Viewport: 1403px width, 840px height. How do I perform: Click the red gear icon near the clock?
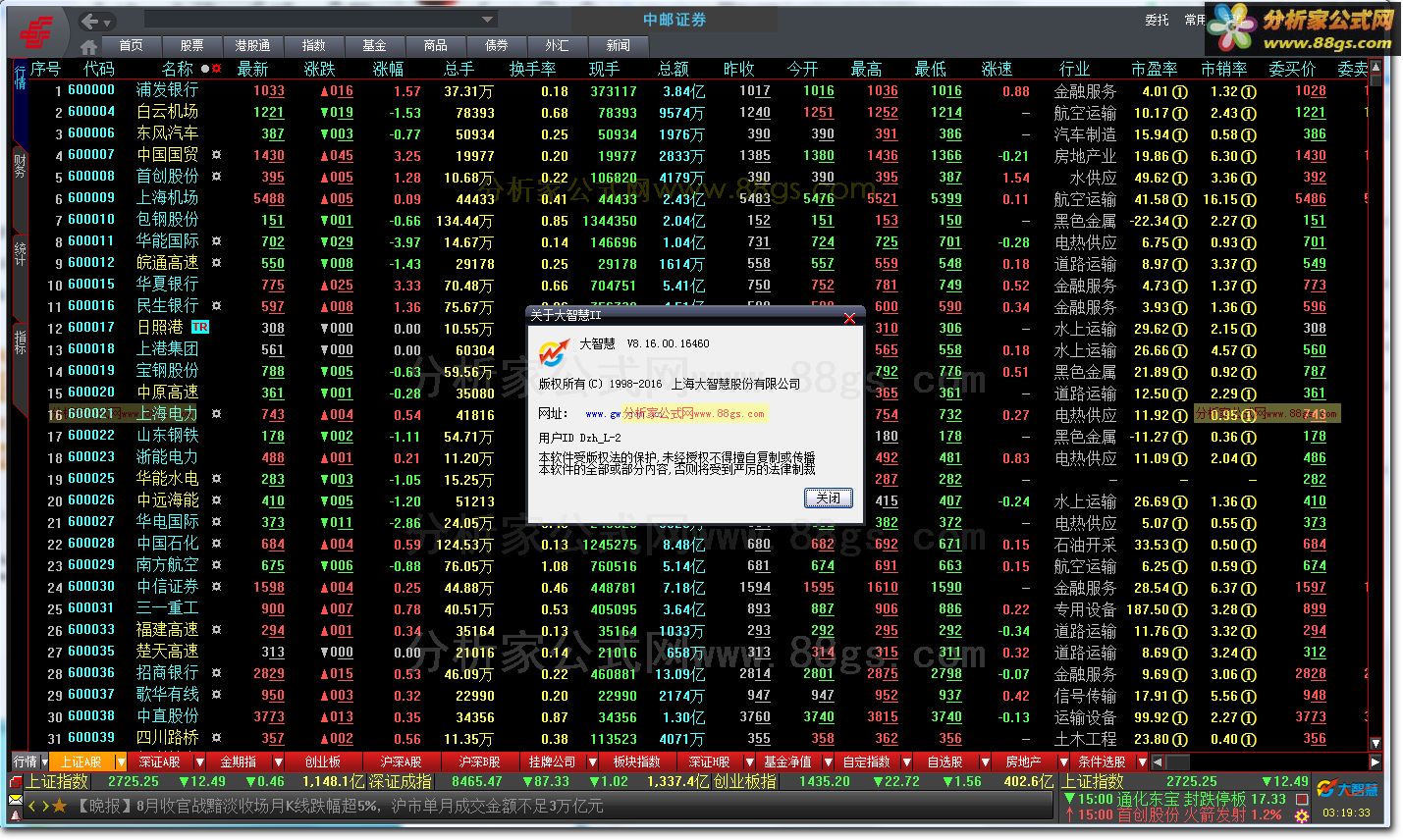point(1301,814)
